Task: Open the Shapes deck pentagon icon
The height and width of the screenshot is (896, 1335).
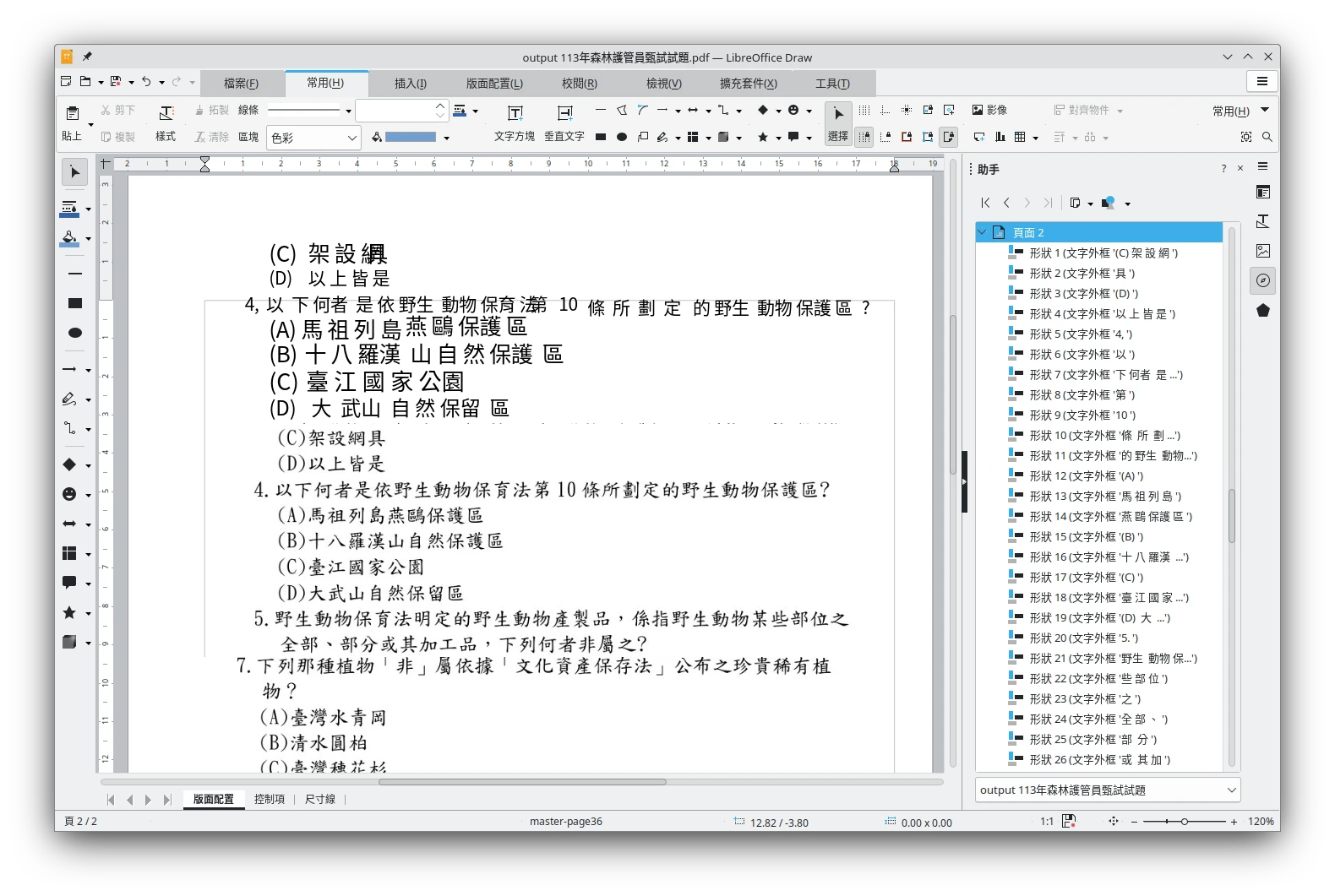Action: 1263,310
